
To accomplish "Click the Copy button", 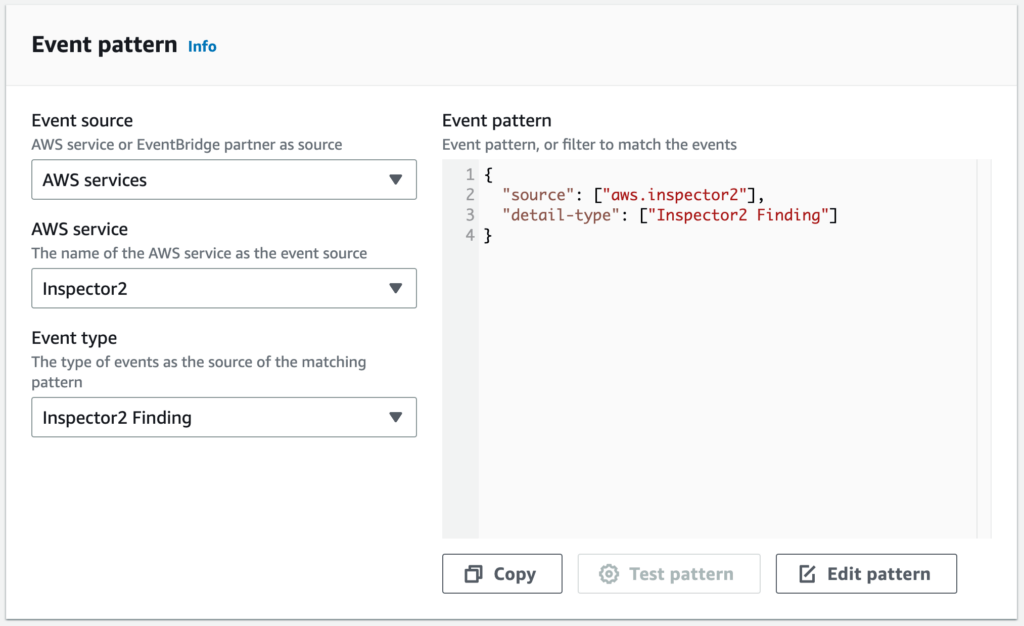I will point(502,574).
